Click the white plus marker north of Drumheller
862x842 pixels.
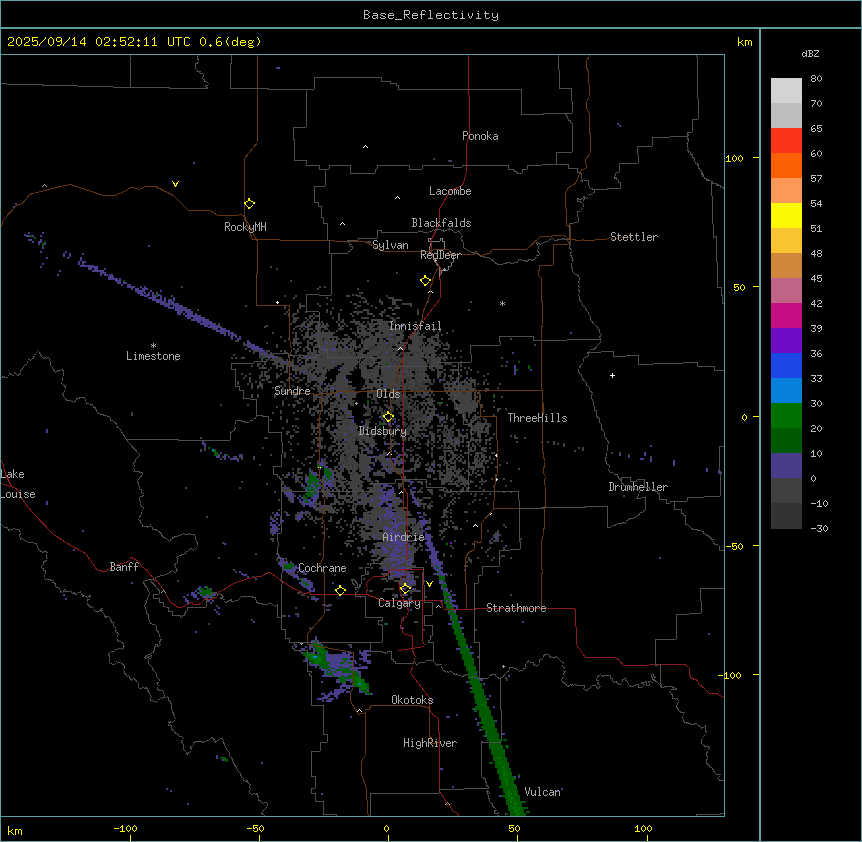tap(612, 375)
